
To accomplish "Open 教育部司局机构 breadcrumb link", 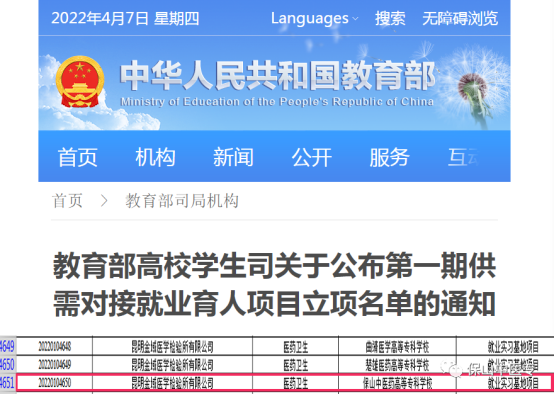I will click(x=182, y=201).
